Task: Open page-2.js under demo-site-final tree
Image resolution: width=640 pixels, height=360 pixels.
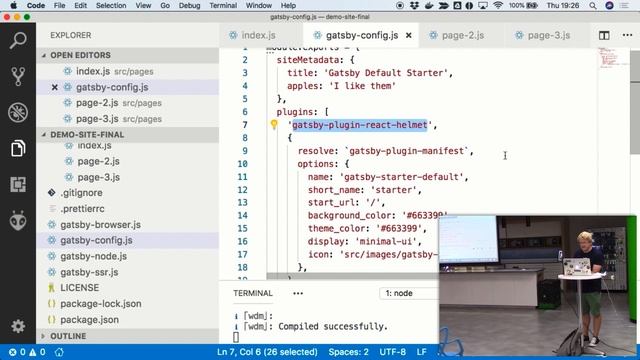Action: click(127, 161)
